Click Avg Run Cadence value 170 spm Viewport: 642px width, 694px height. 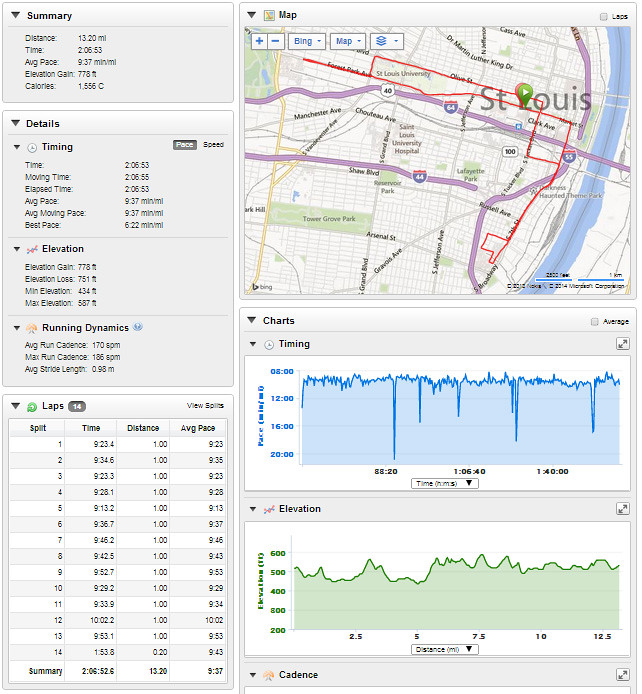coord(106,345)
